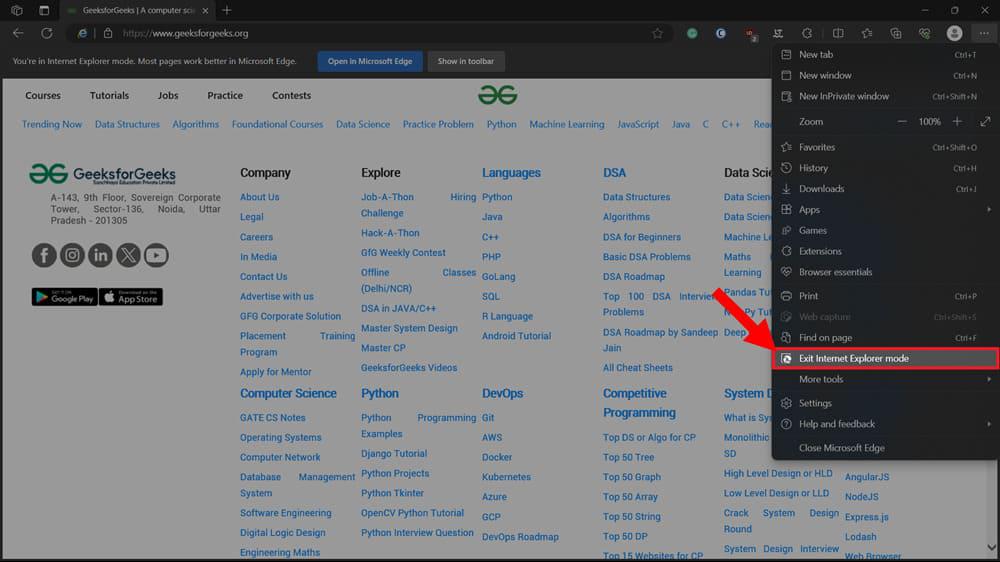Click Open in Microsoft Edge button
This screenshot has height=562, width=1000.
(x=370, y=61)
